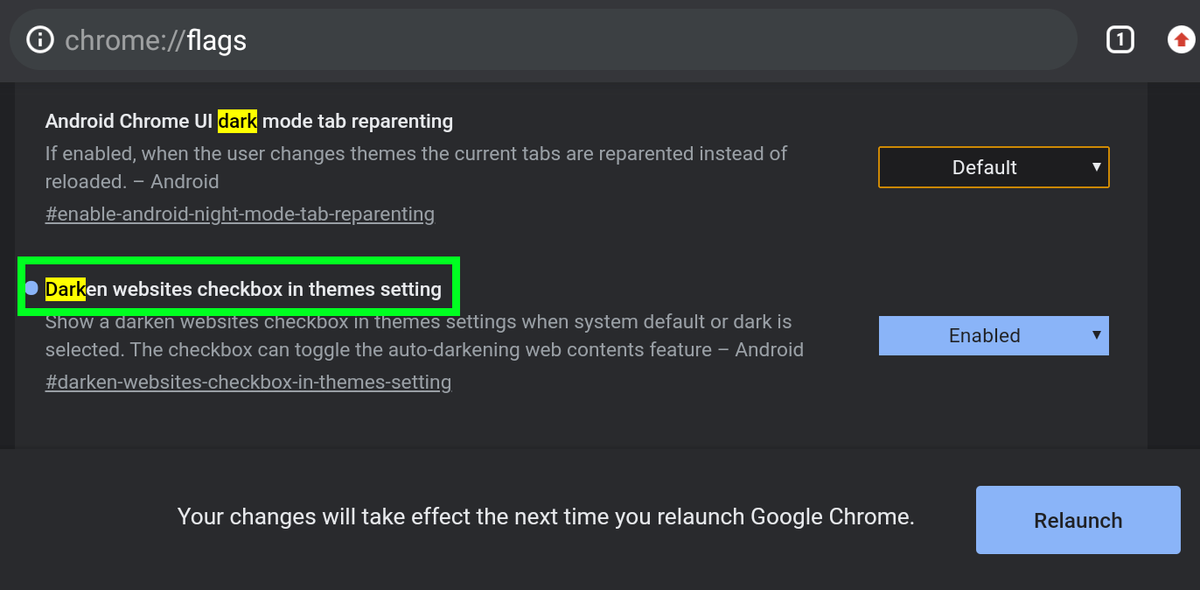1200x590 pixels.
Task: Open the tab switcher showing one tab
Action: pyautogui.click(x=1120, y=39)
